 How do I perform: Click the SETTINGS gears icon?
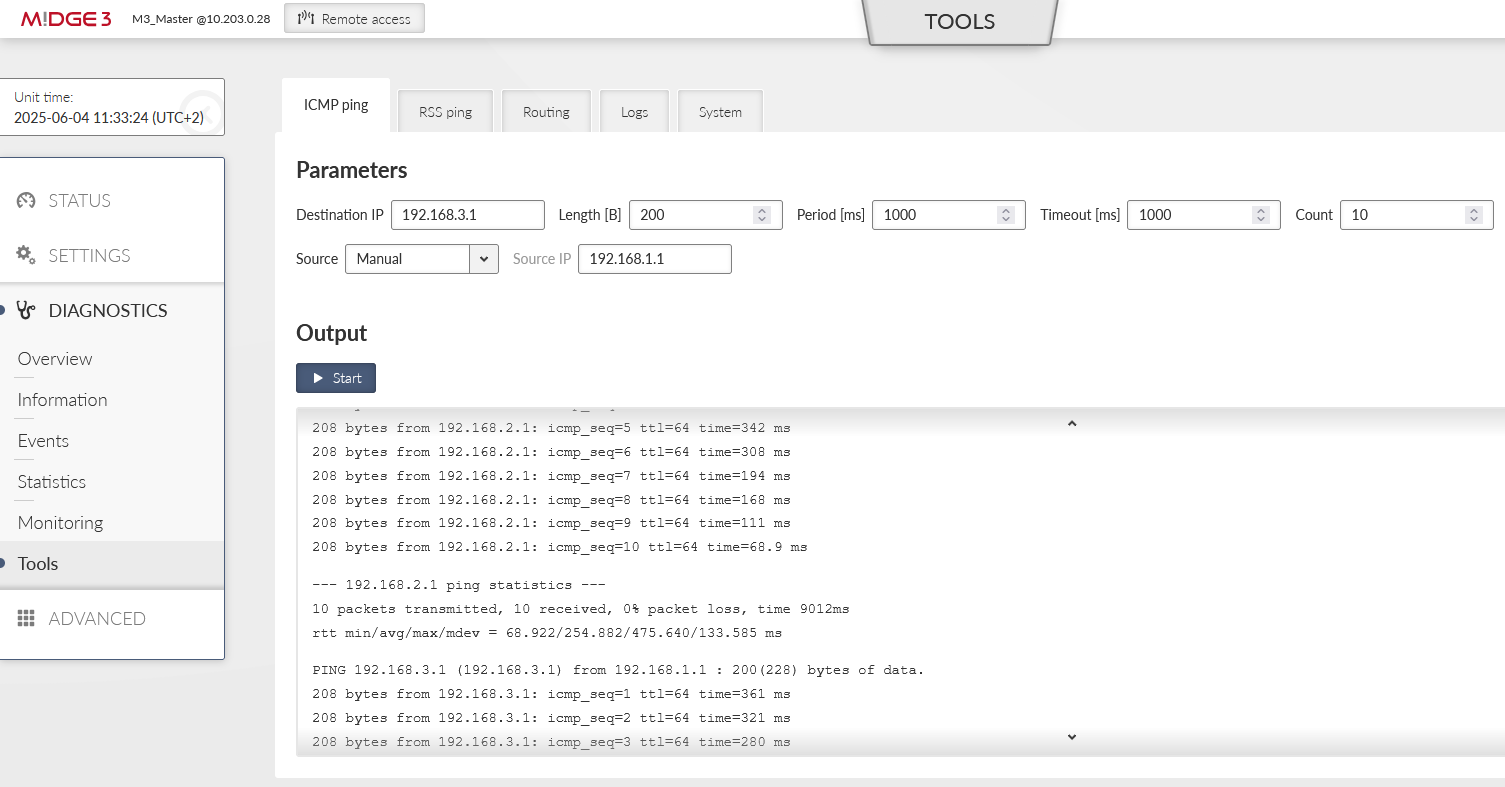point(26,255)
